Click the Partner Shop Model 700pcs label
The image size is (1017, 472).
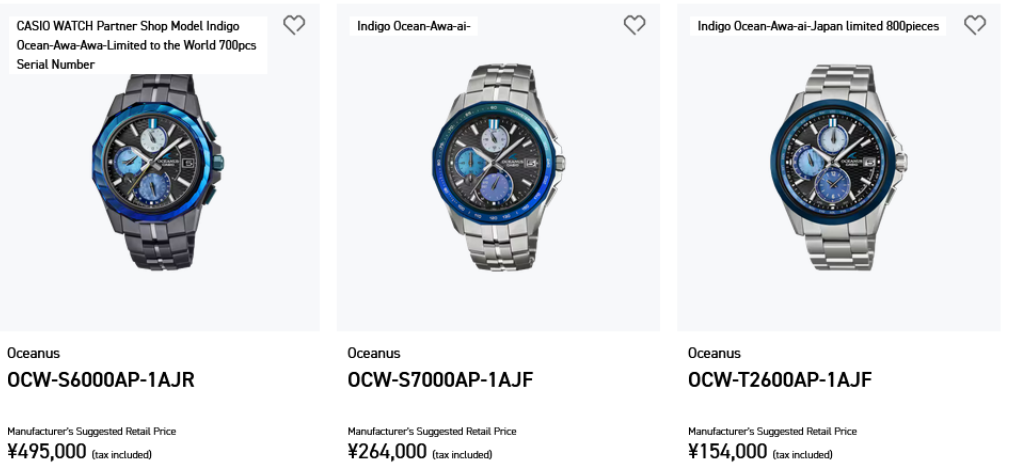coord(138,45)
